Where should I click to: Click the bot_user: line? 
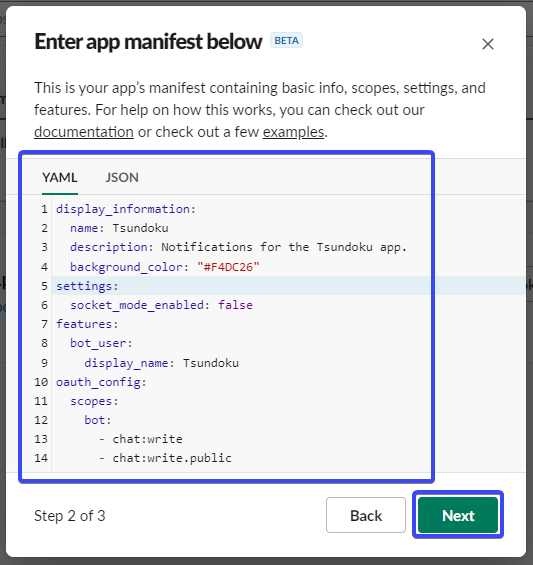(x=101, y=343)
